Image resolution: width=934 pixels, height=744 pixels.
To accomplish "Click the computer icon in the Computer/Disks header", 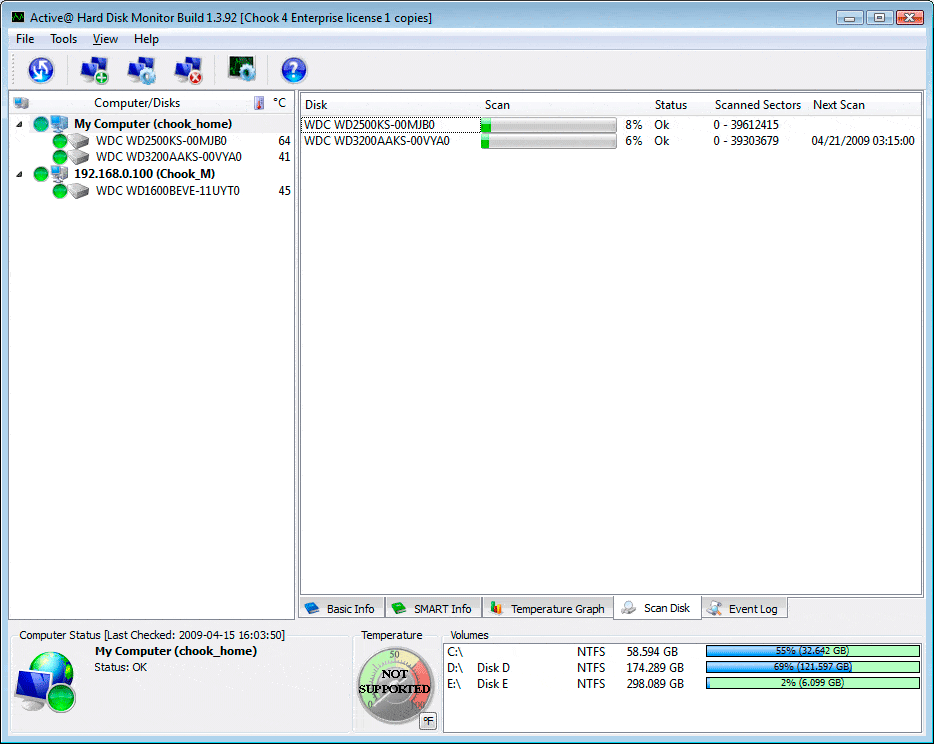I will coord(21,103).
